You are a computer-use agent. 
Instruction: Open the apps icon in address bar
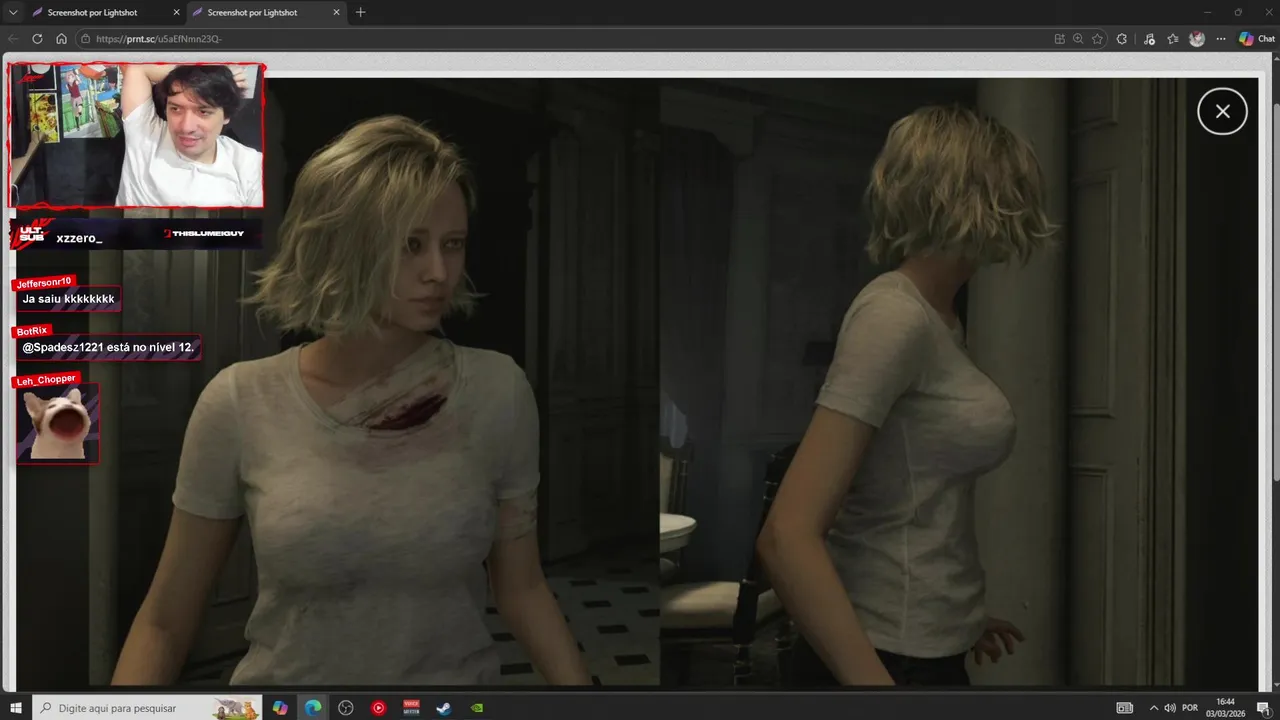[1060, 39]
